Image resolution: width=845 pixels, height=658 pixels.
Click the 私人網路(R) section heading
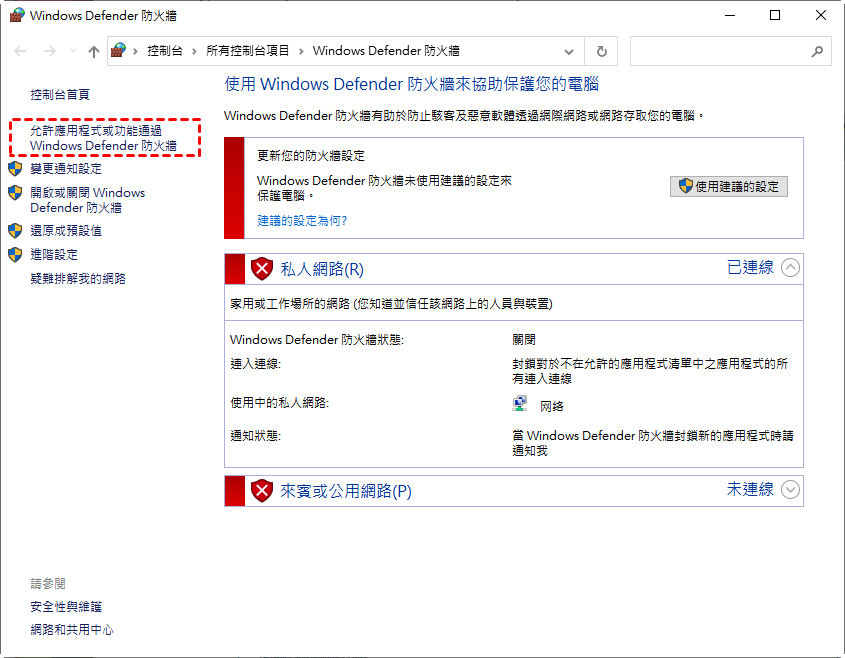[x=322, y=269]
